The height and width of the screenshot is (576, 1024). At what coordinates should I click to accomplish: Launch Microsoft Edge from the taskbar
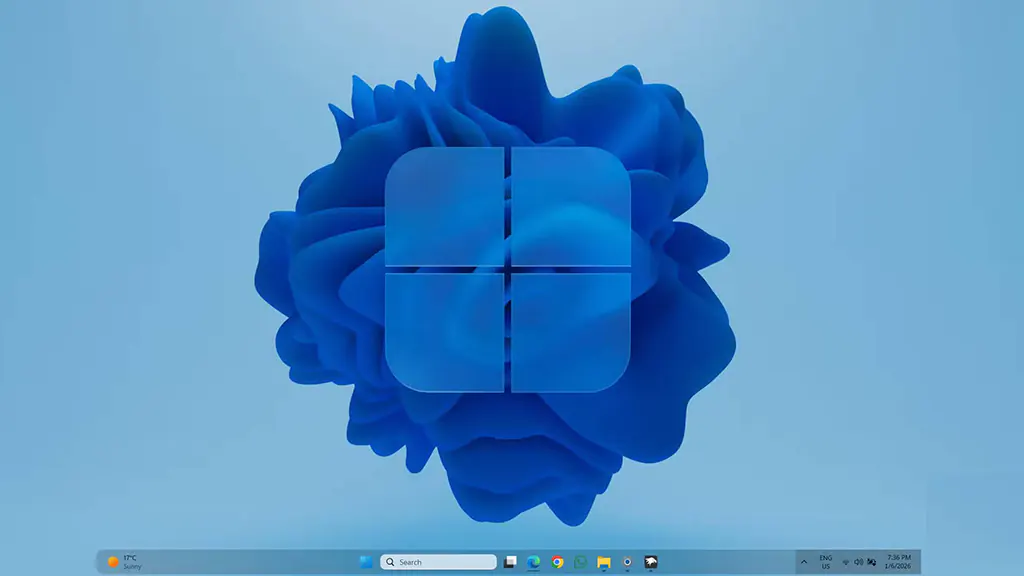[535, 561]
